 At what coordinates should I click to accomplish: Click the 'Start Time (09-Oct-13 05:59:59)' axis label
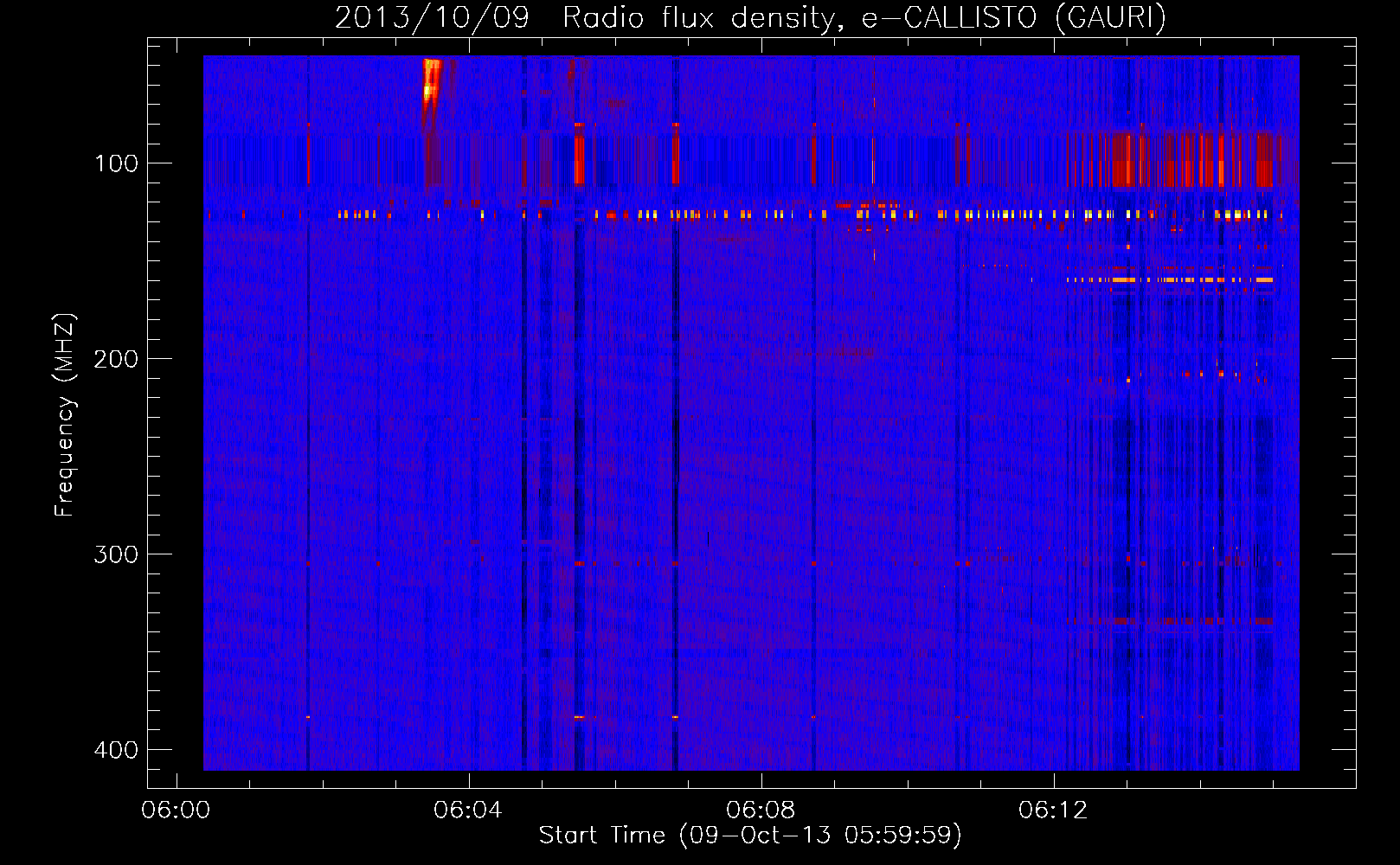(x=750, y=836)
